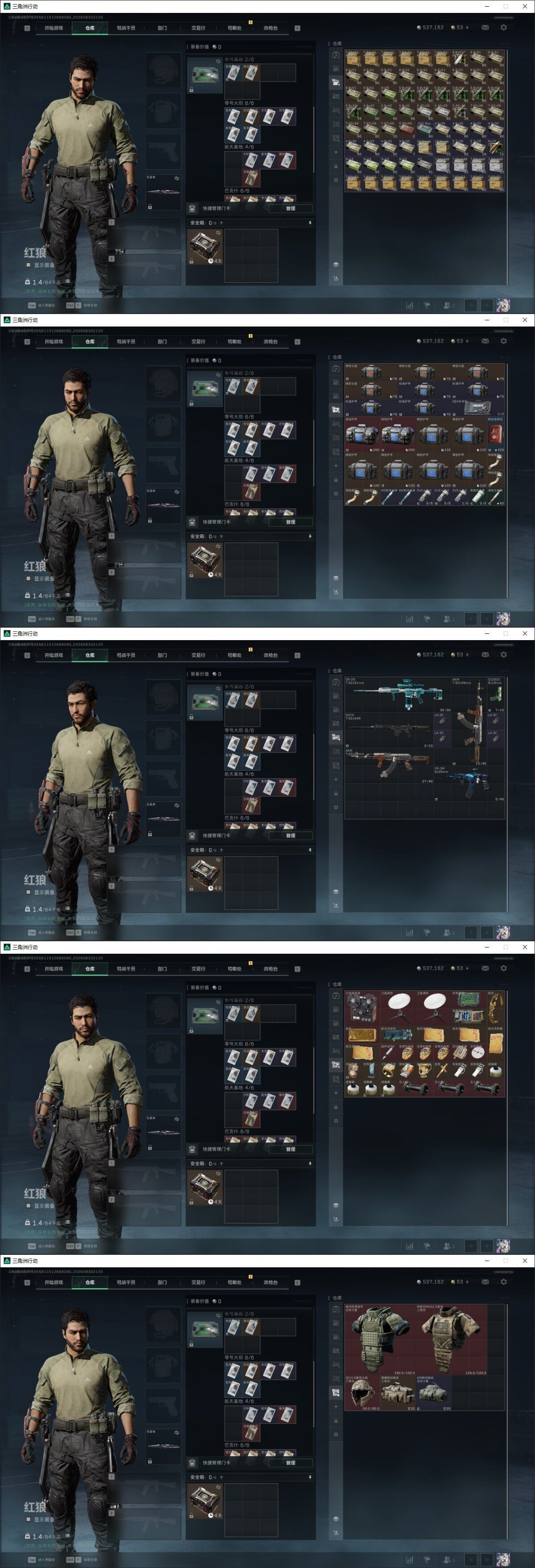This screenshot has height=1568, width=535.
Task: Toggle warehouse lock icon in weapons window sidebar
Action: point(336,793)
